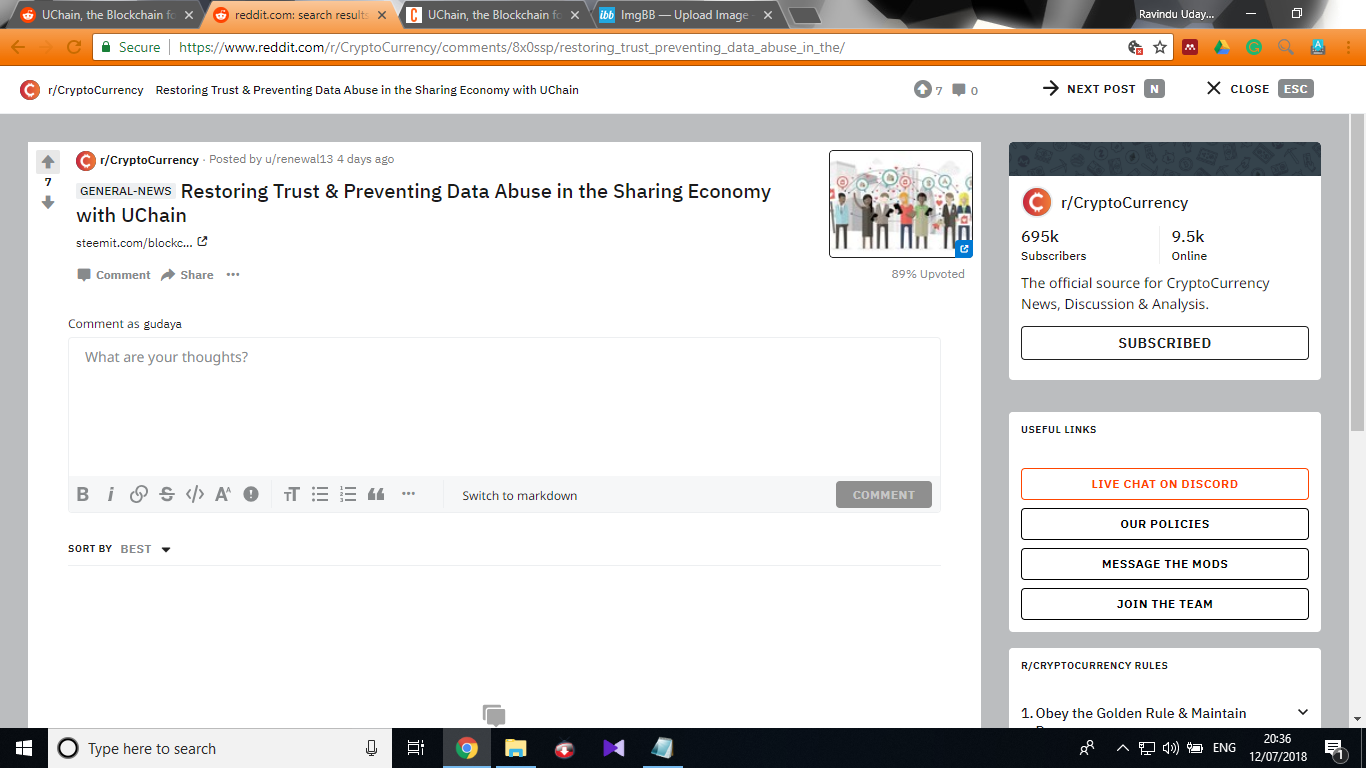
Task: Switch the editor to markdown mode
Action: [x=519, y=495]
